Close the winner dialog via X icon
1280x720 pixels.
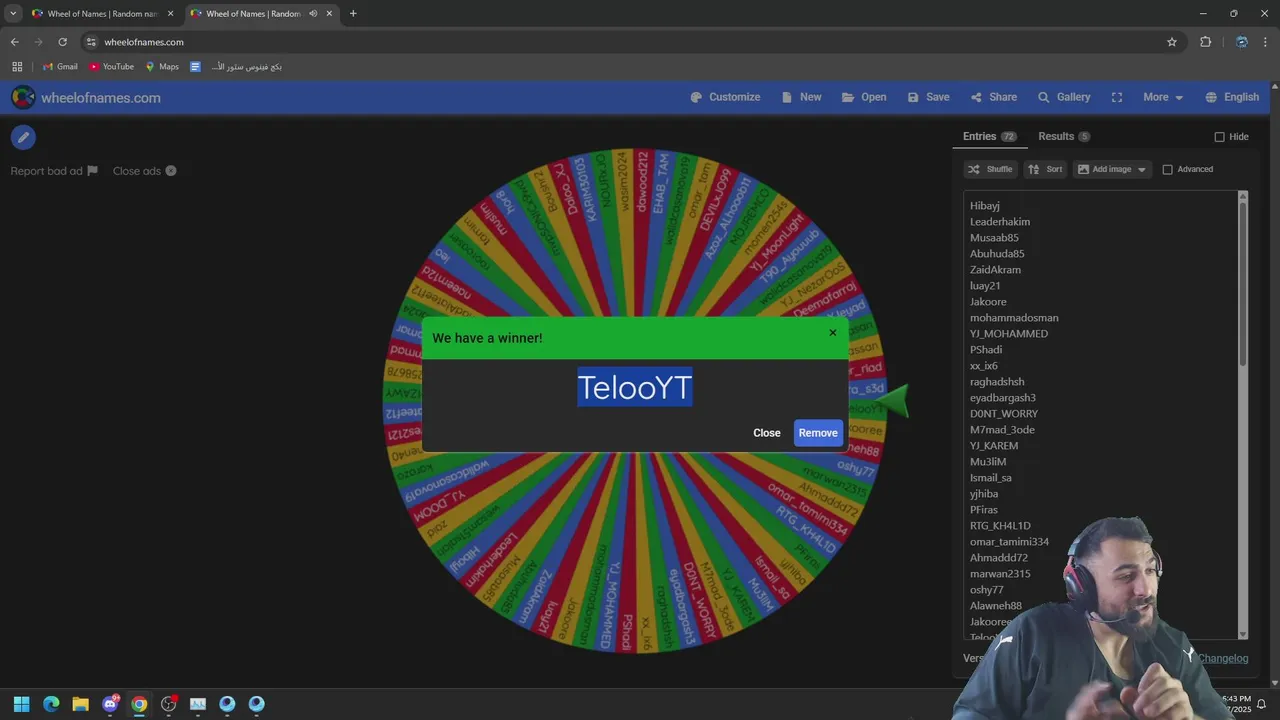832,333
